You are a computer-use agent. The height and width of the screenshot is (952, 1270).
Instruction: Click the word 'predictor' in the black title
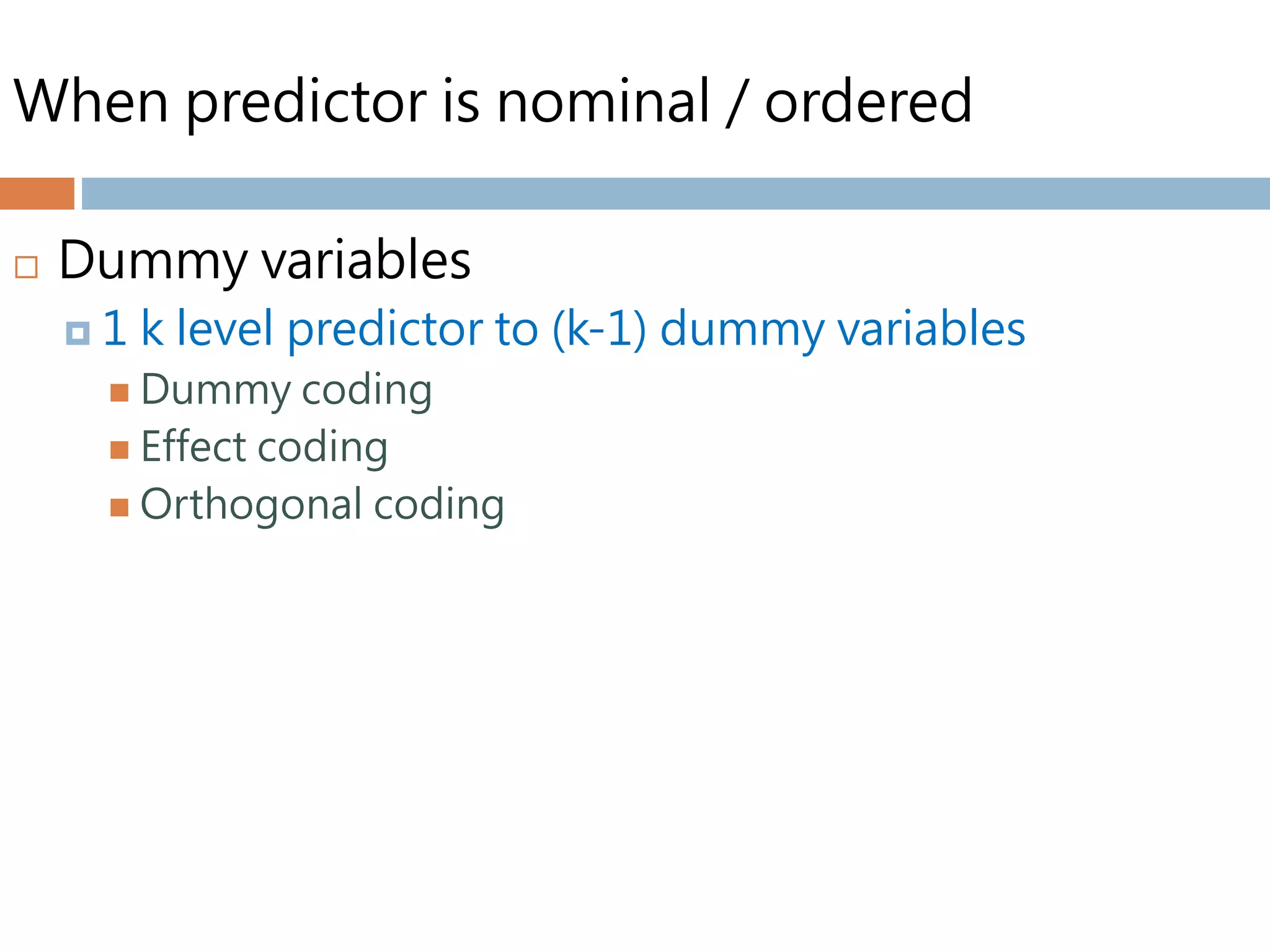pyautogui.click(x=306, y=104)
